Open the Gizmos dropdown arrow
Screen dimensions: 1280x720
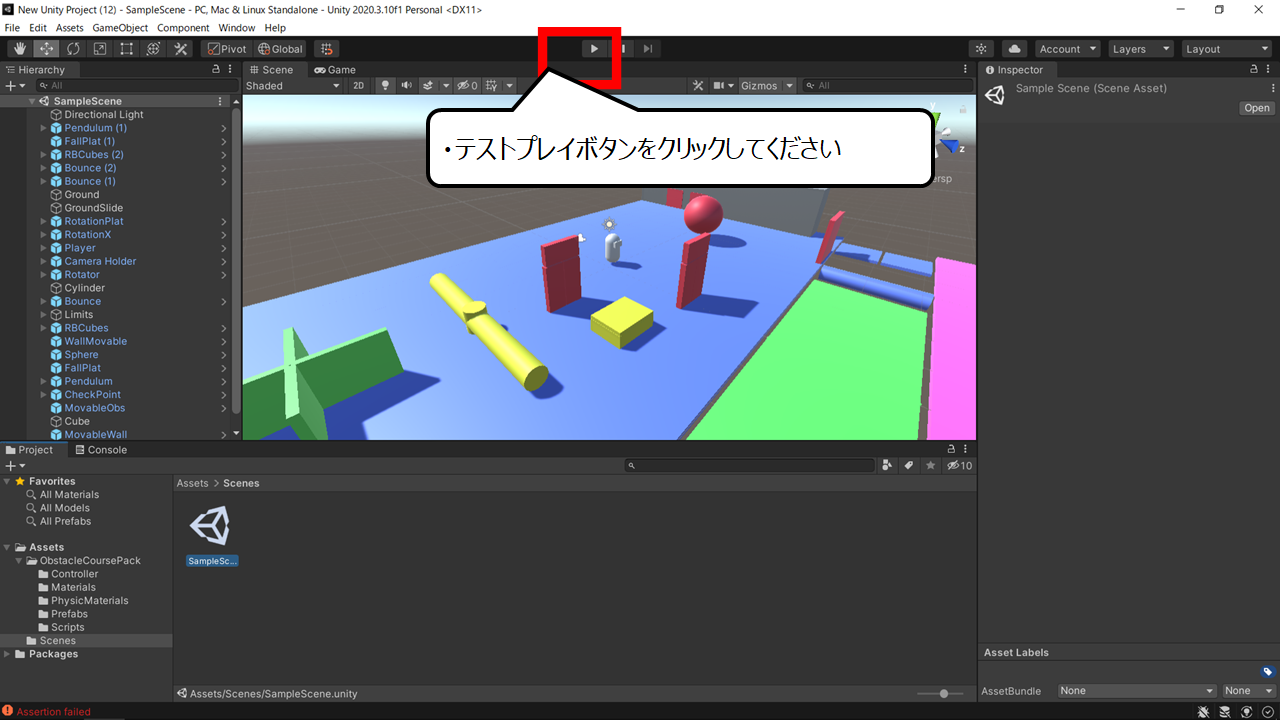(x=790, y=86)
